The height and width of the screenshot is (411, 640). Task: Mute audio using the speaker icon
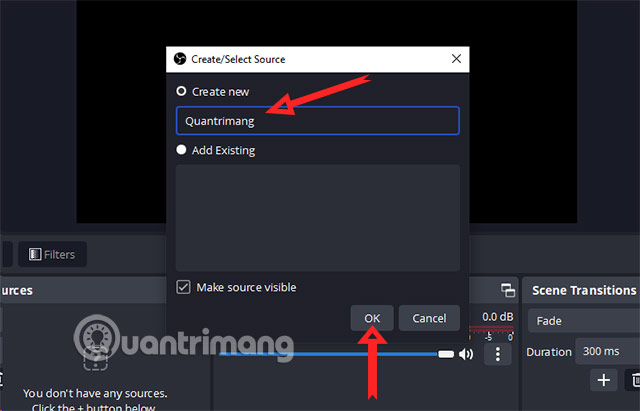point(466,354)
